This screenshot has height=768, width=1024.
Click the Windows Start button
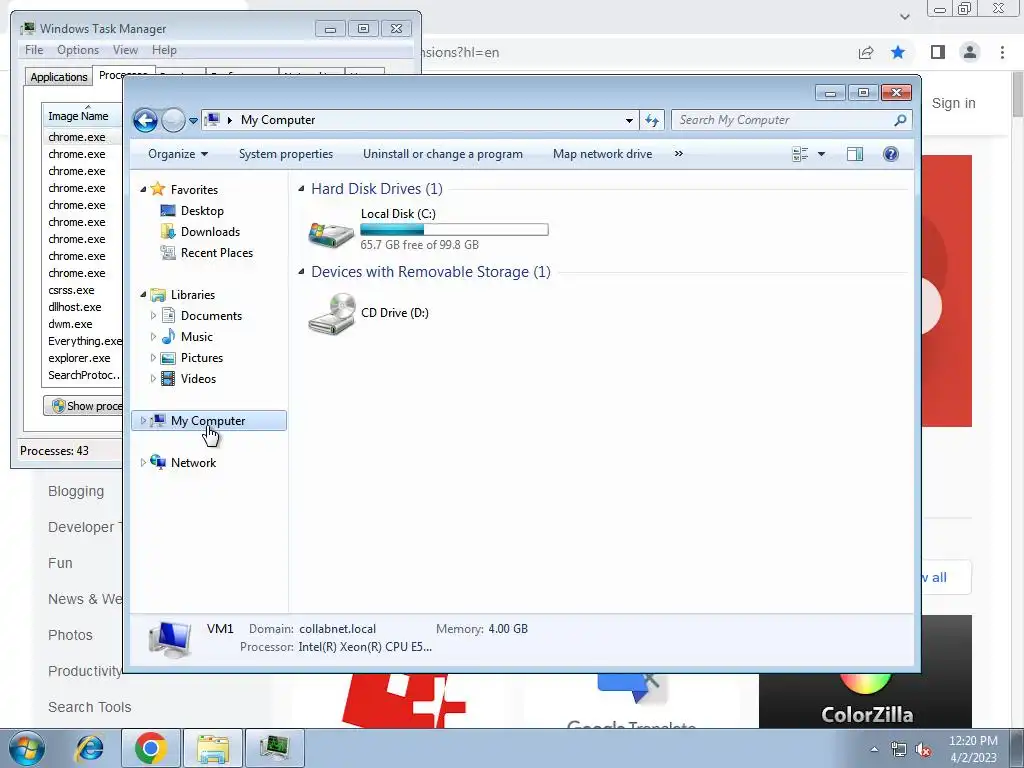pyautogui.click(x=26, y=748)
